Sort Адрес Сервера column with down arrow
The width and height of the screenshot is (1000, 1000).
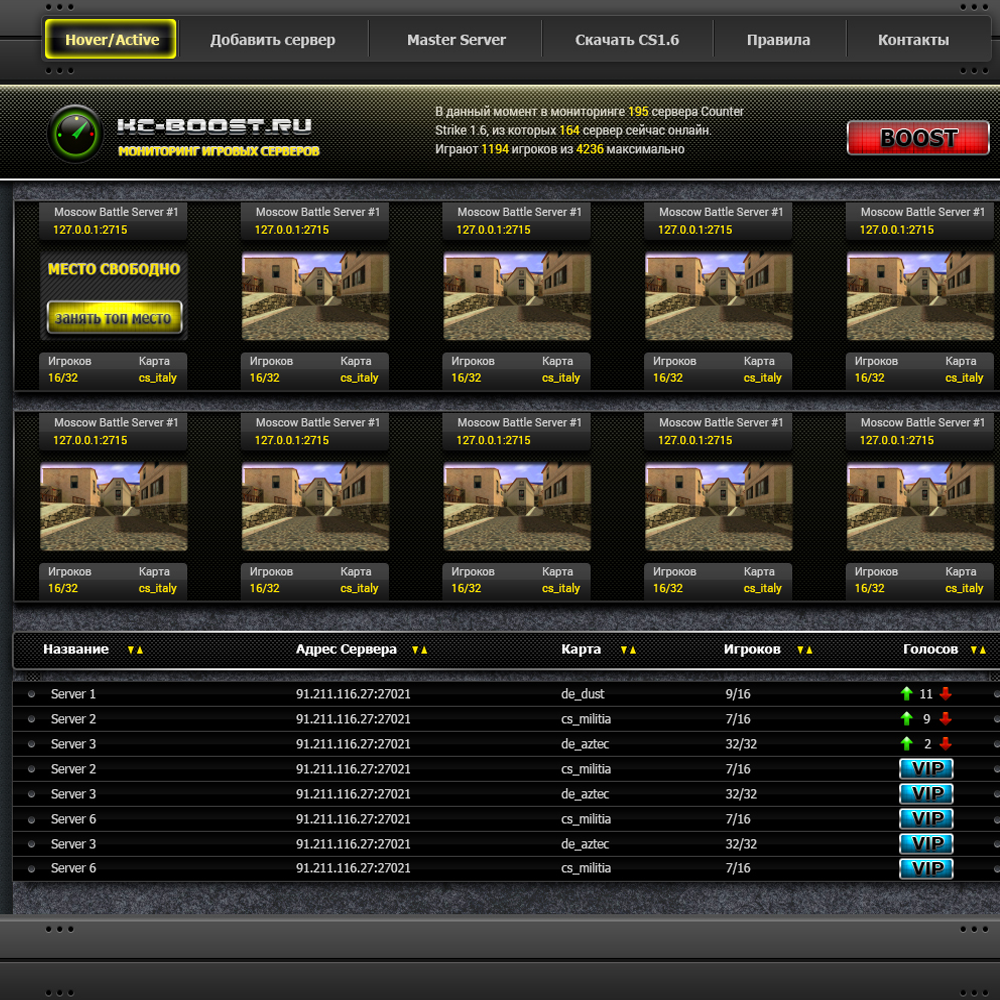point(415,650)
